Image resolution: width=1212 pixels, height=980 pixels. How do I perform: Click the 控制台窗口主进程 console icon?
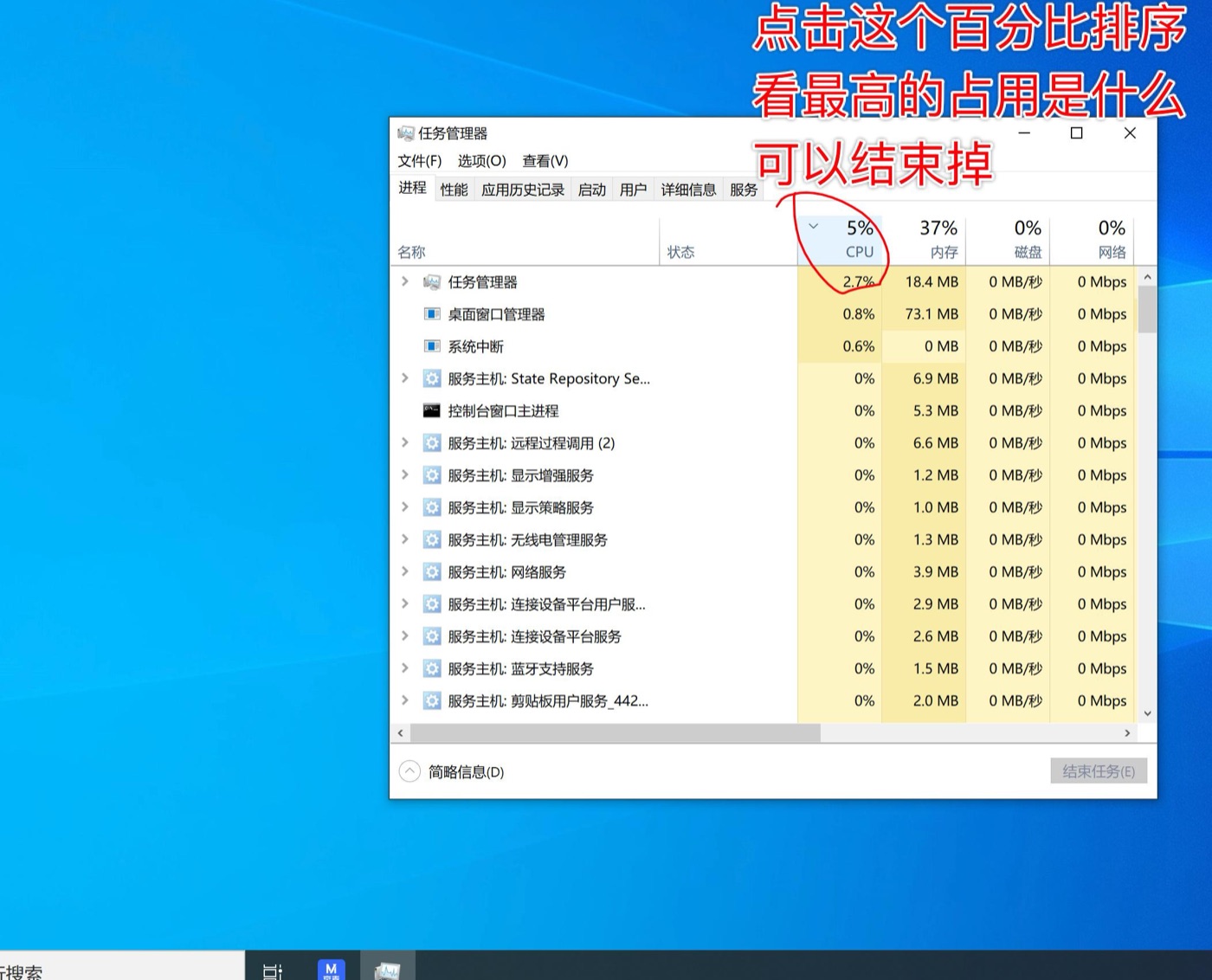point(432,410)
